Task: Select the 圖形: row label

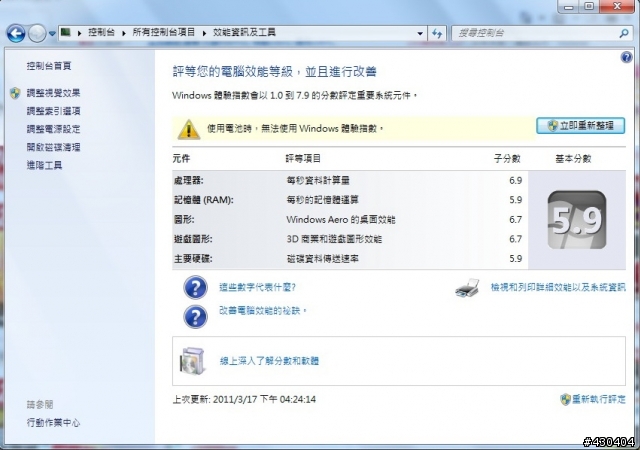Action: tap(184, 219)
